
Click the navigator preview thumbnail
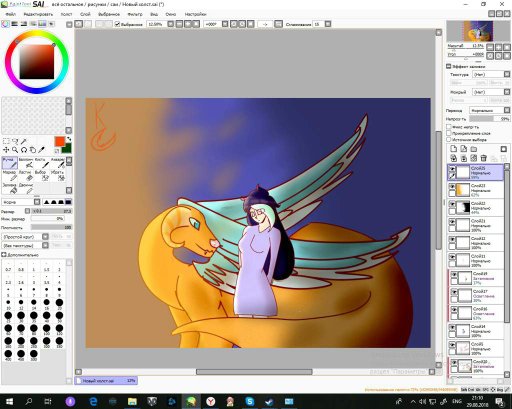coord(478,31)
